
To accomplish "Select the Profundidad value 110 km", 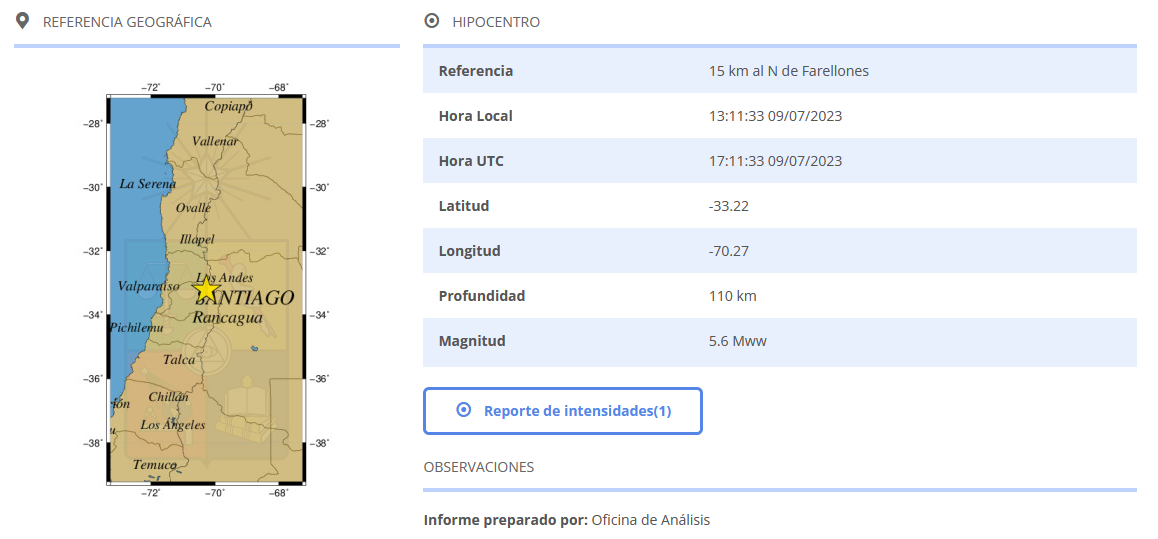I will pyautogui.click(x=732, y=296).
